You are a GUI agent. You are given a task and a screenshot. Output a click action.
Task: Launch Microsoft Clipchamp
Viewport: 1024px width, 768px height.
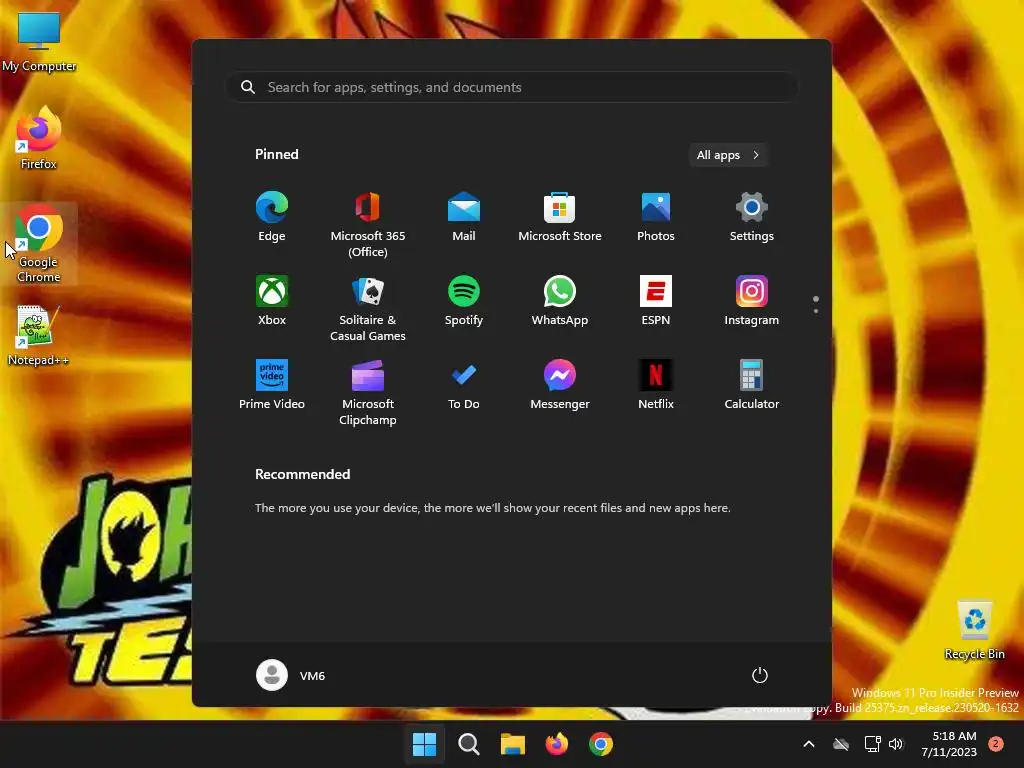pyautogui.click(x=368, y=392)
